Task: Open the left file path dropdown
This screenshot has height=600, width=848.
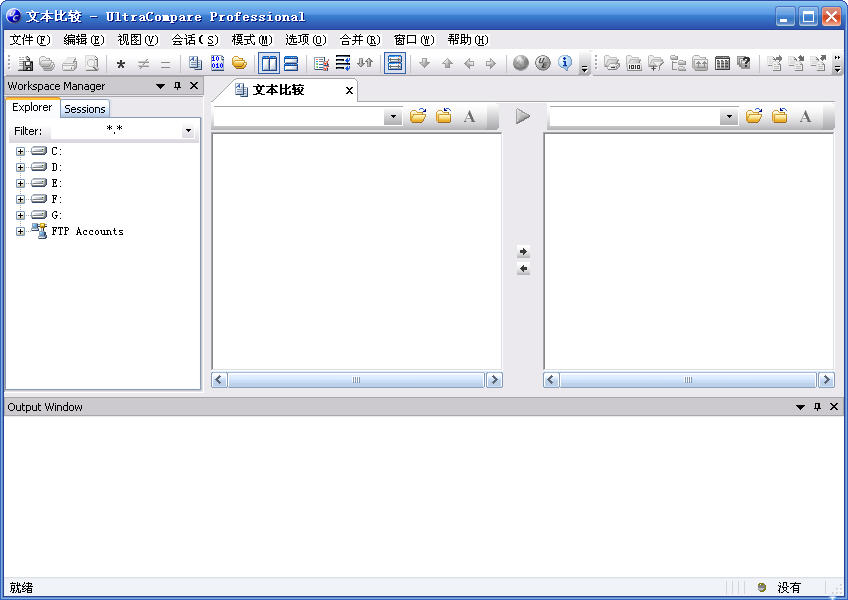Action: 392,118
